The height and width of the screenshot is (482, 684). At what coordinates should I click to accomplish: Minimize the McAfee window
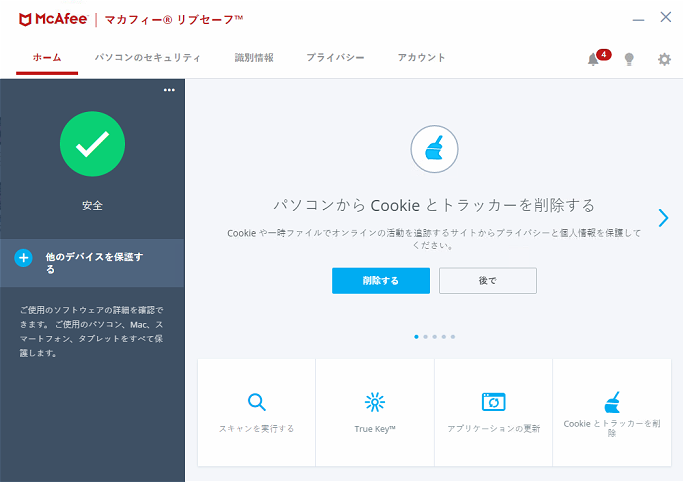(x=638, y=20)
